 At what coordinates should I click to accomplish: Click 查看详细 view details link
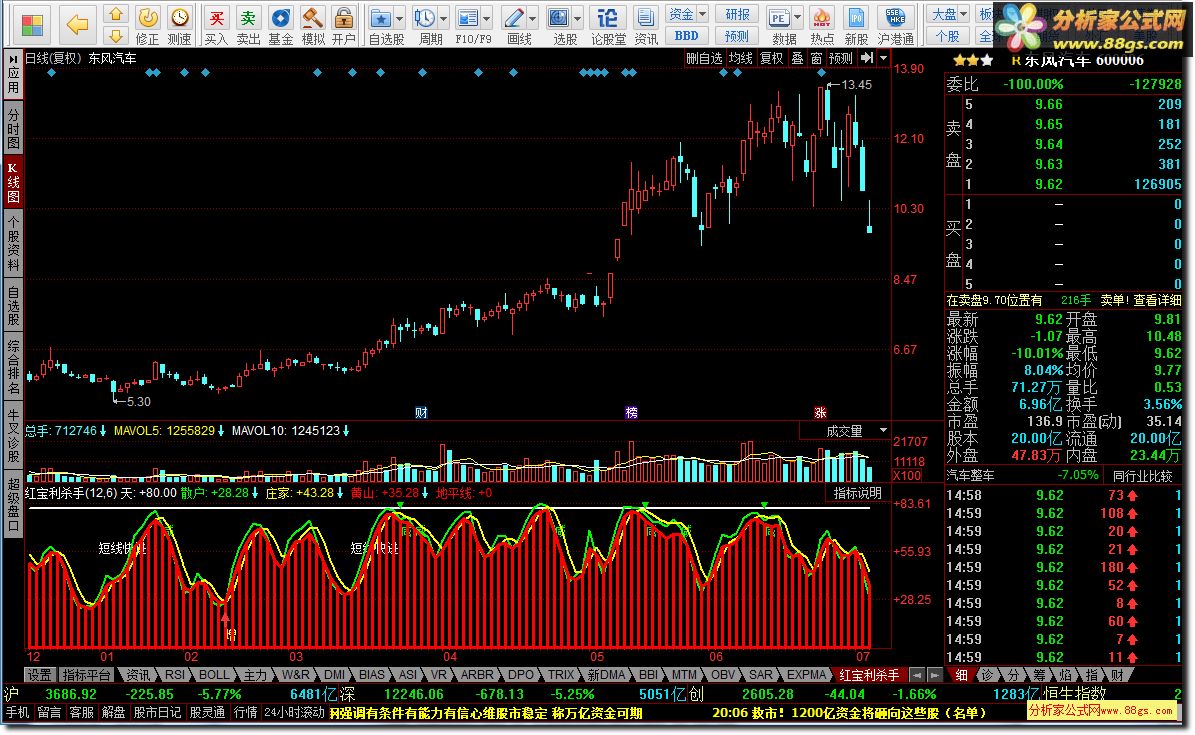click(x=1156, y=301)
